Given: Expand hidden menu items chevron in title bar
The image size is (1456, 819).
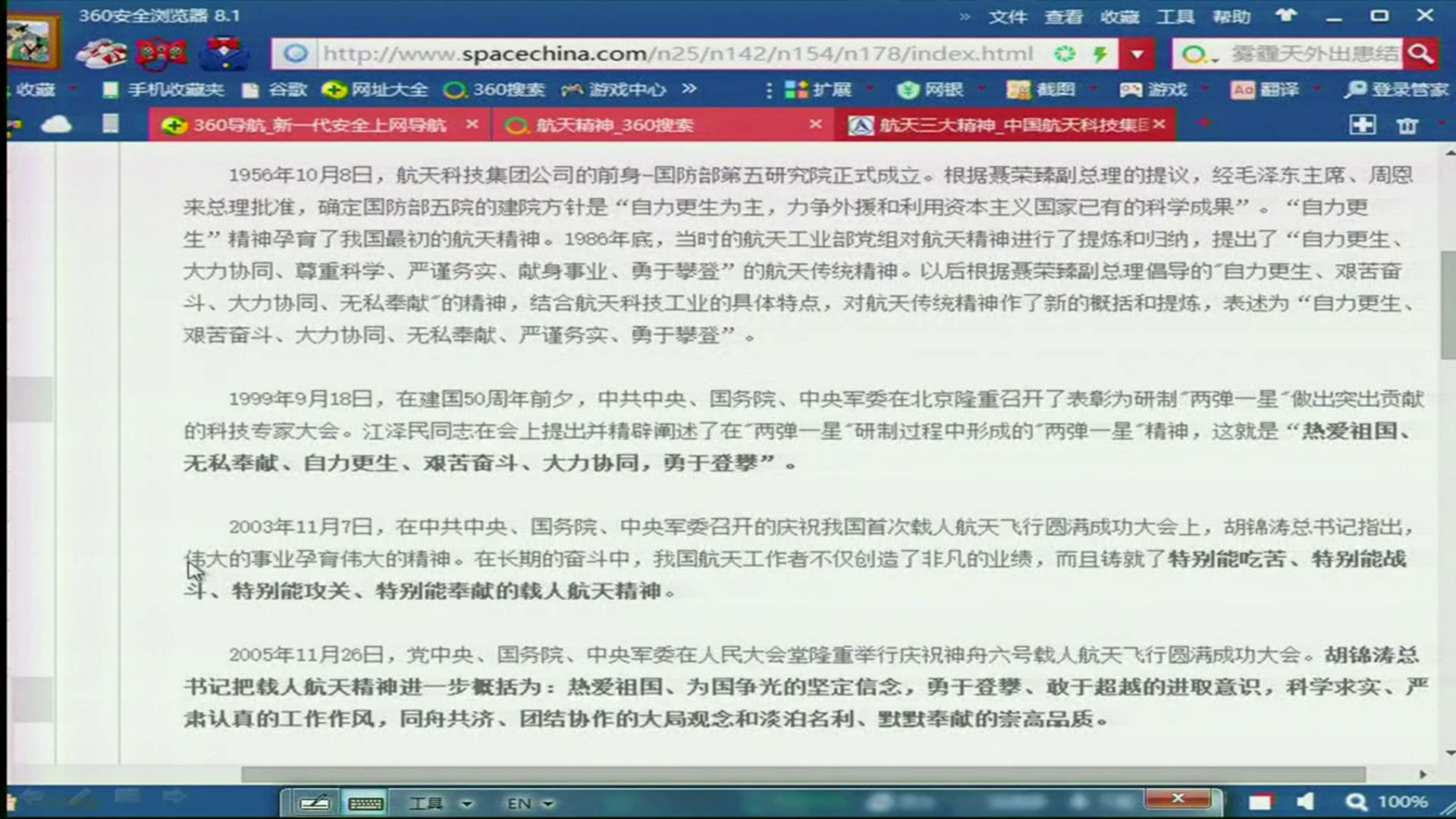Looking at the screenshot, I should click(964, 17).
